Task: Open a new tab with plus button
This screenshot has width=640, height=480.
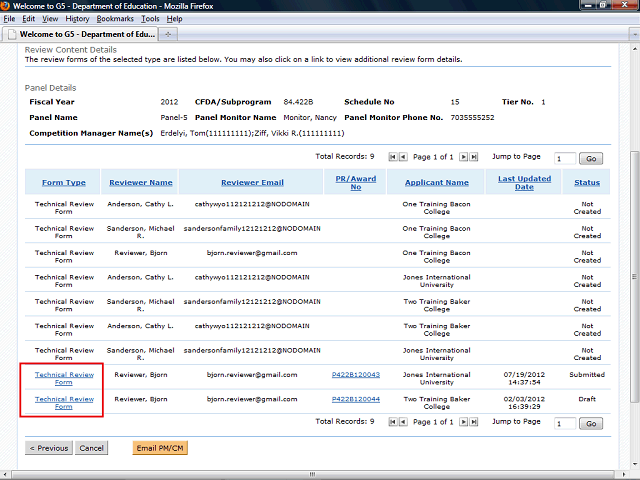Action: pos(168,34)
